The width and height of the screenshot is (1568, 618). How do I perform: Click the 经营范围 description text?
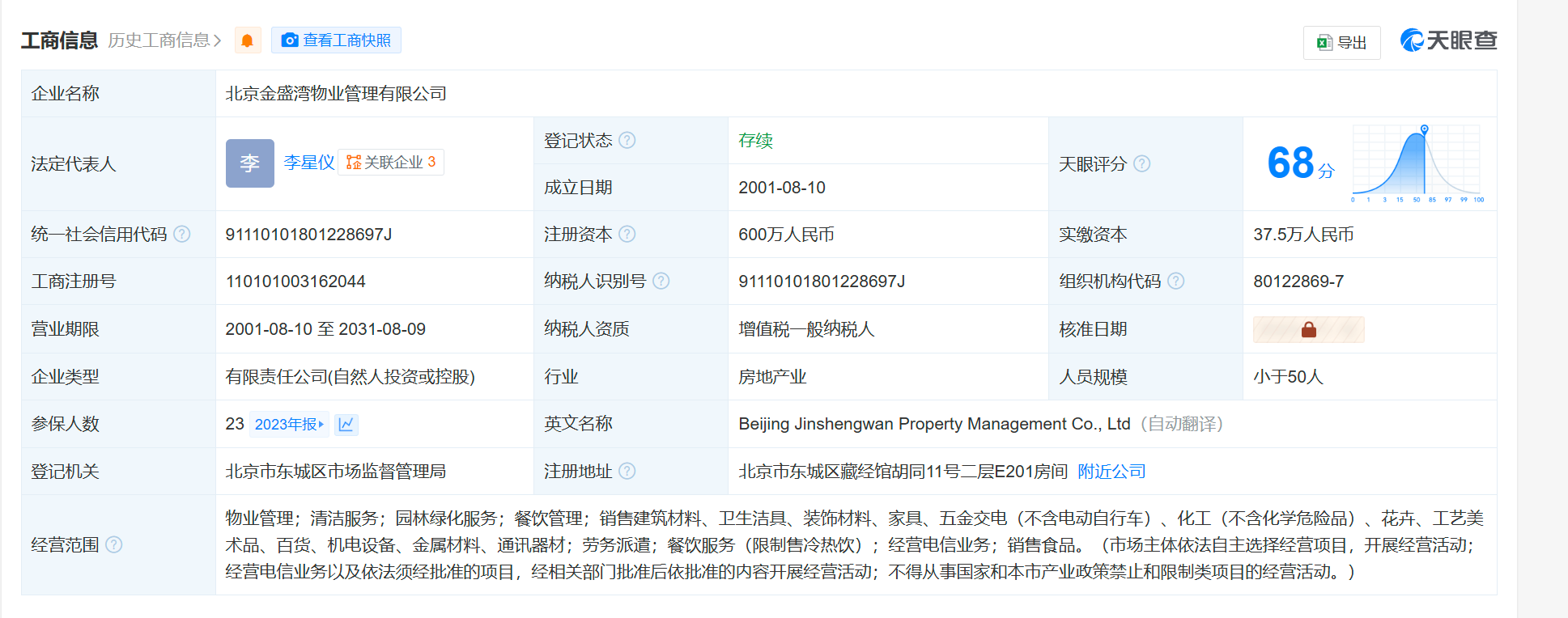coord(855,545)
